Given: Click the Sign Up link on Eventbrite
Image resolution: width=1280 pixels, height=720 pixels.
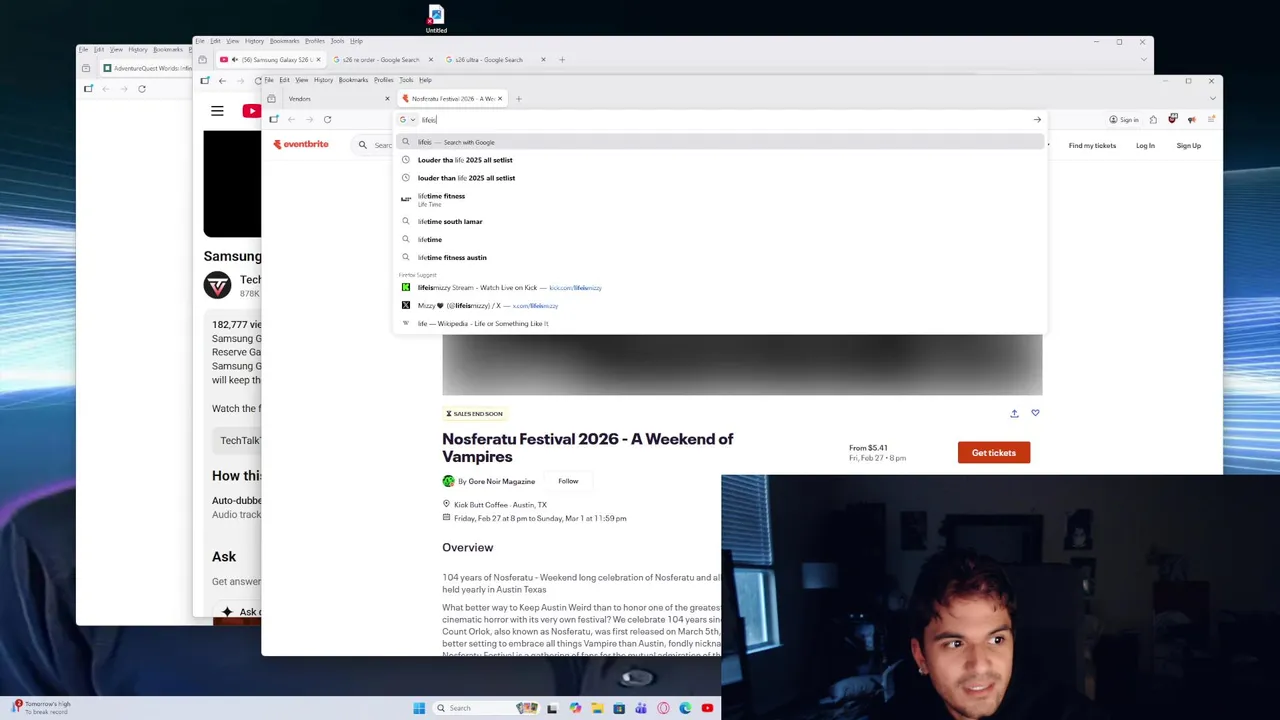Looking at the screenshot, I should click(x=1188, y=146).
